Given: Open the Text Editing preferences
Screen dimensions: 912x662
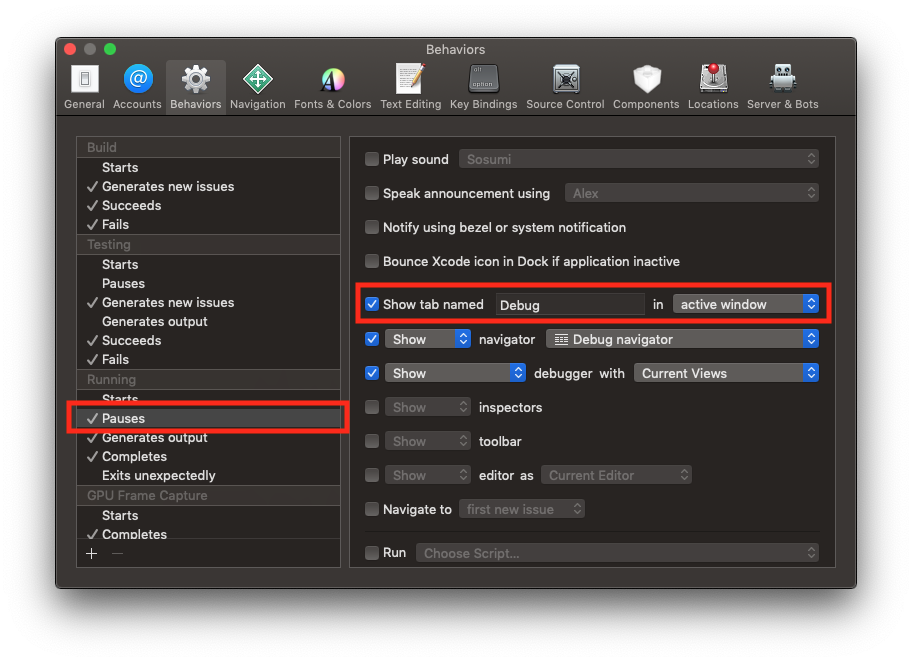Looking at the screenshot, I should (410, 85).
